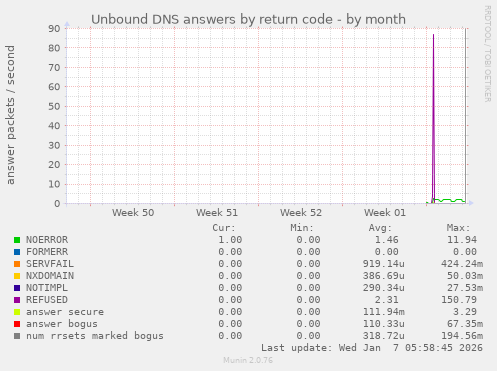Screen dimensions: 497x371
Task: Select the REFUSED legend label
Action: [47, 300]
